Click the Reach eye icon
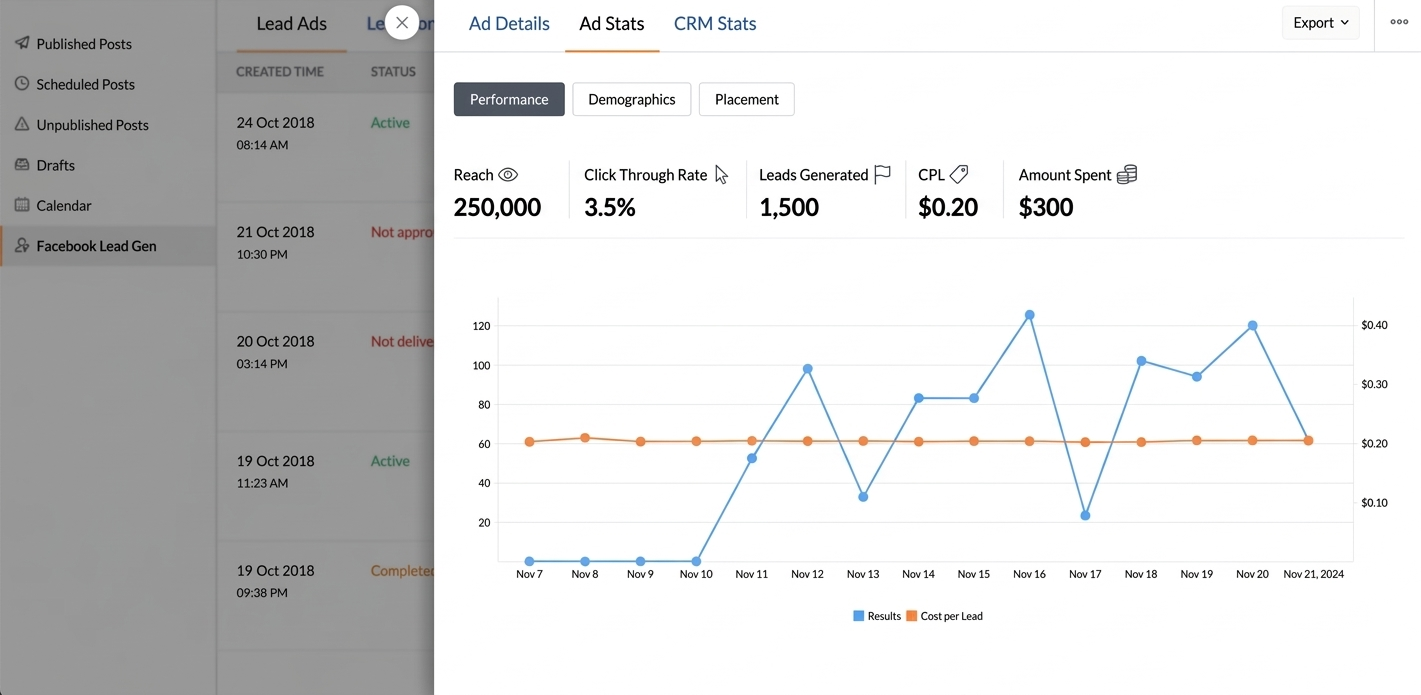Image resolution: width=1421 pixels, height=695 pixels. (x=508, y=175)
